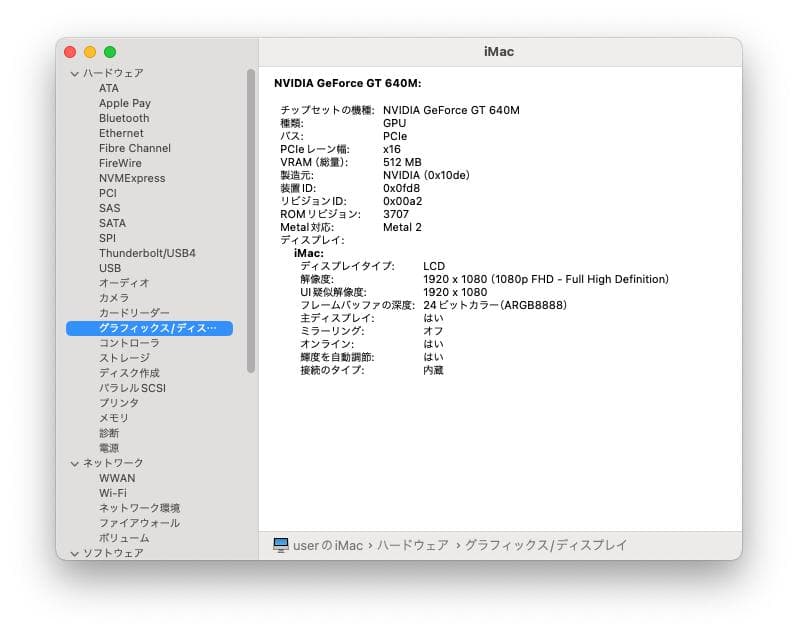Select ストレージ in the sidebar

coord(124,358)
